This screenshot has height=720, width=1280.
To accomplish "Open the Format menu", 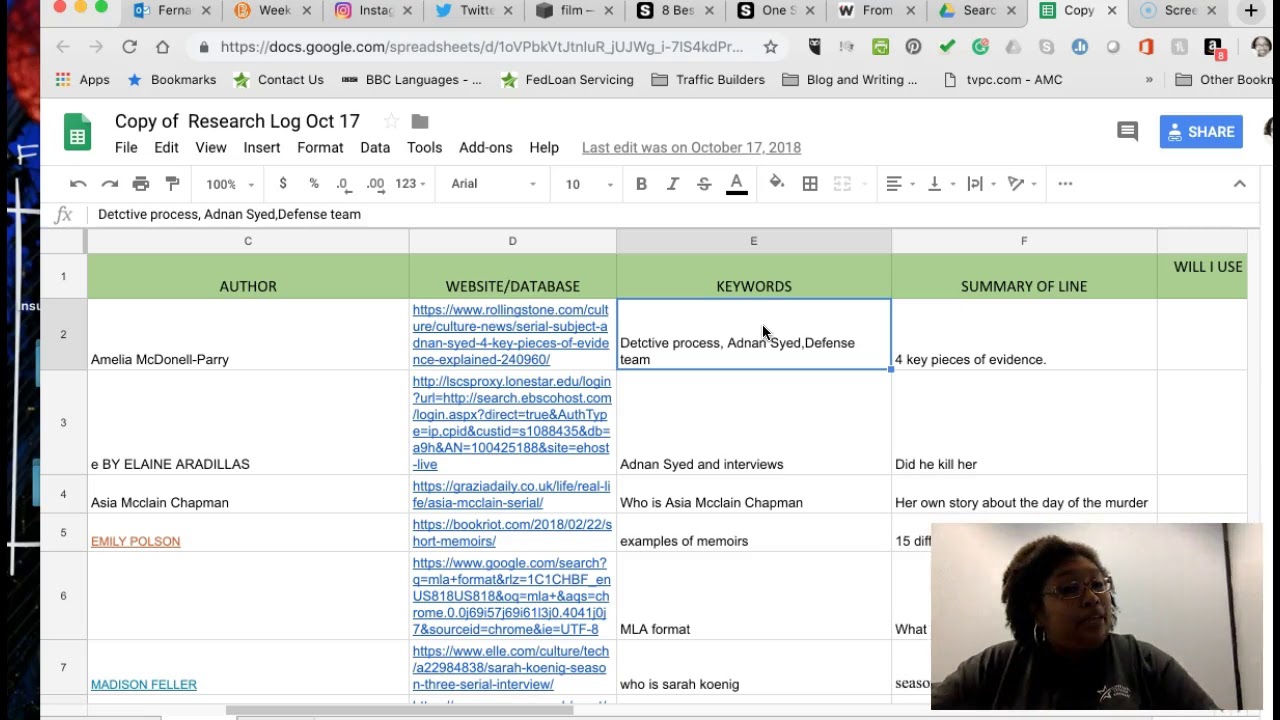I will point(320,147).
